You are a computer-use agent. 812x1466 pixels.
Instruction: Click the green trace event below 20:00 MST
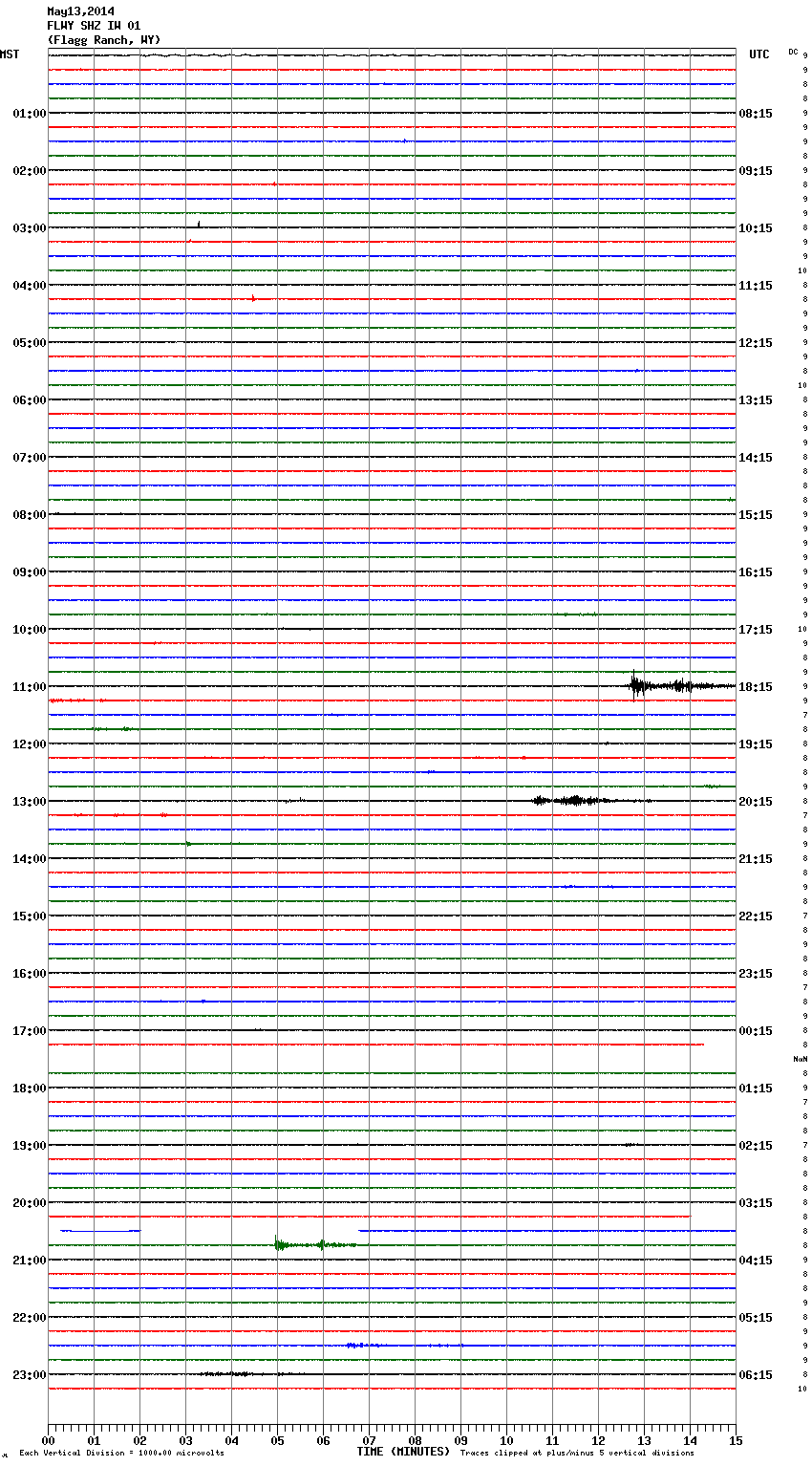tap(315, 1243)
